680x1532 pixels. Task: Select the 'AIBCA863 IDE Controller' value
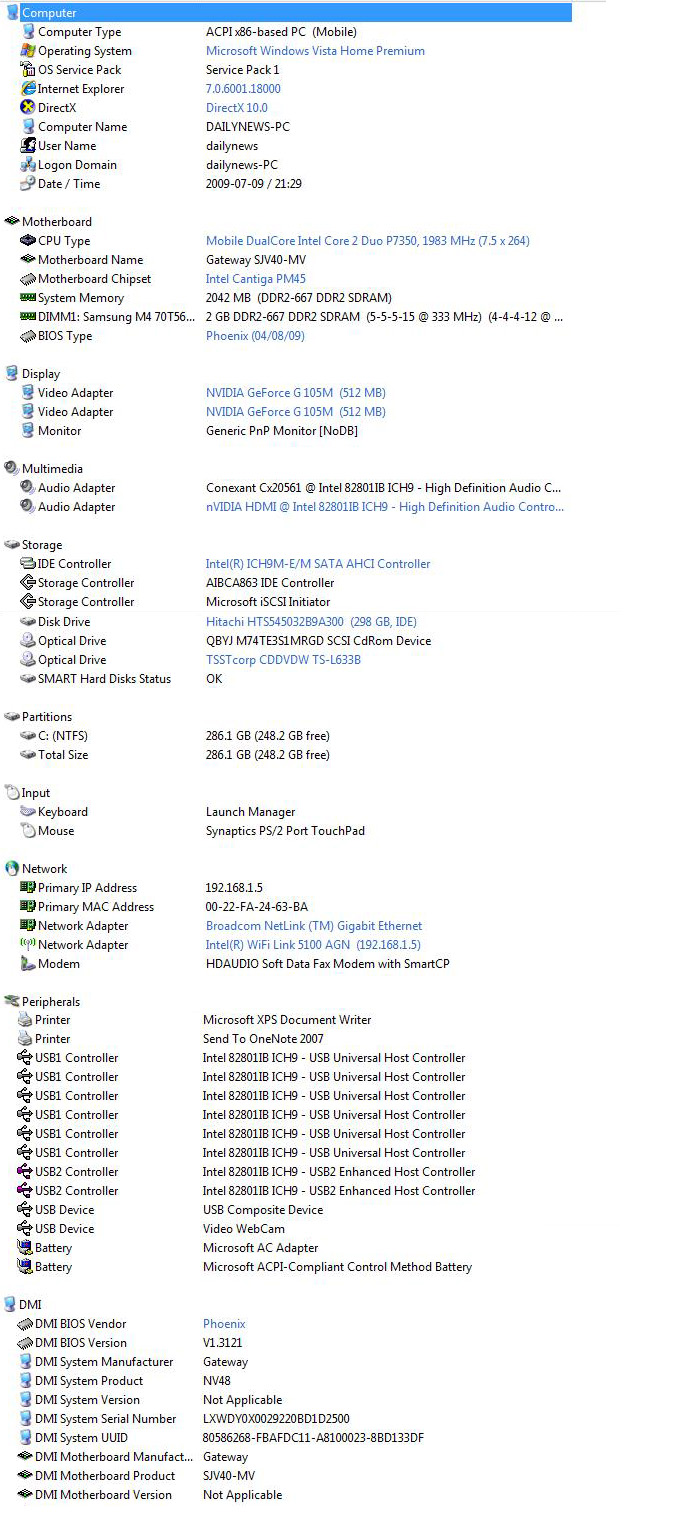(x=270, y=583)
